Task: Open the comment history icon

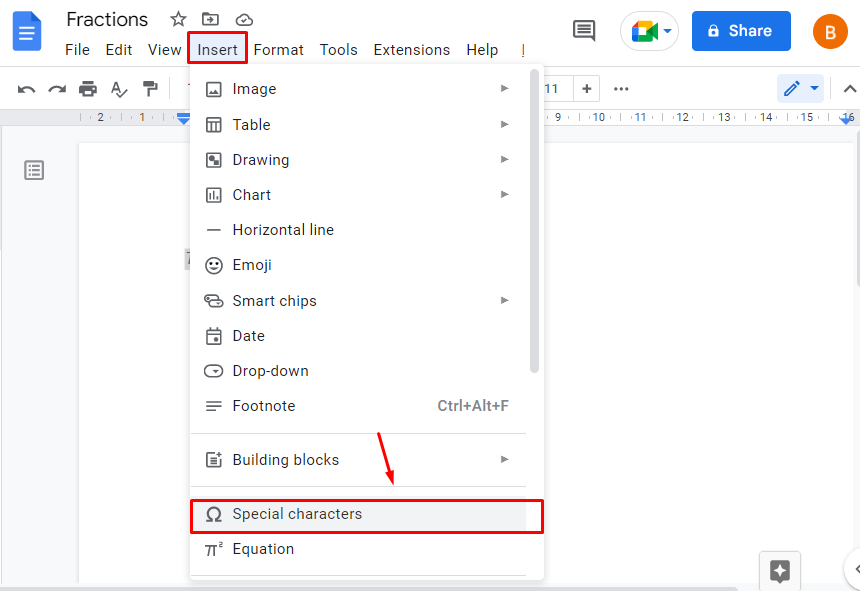Action: coord(584,31)
